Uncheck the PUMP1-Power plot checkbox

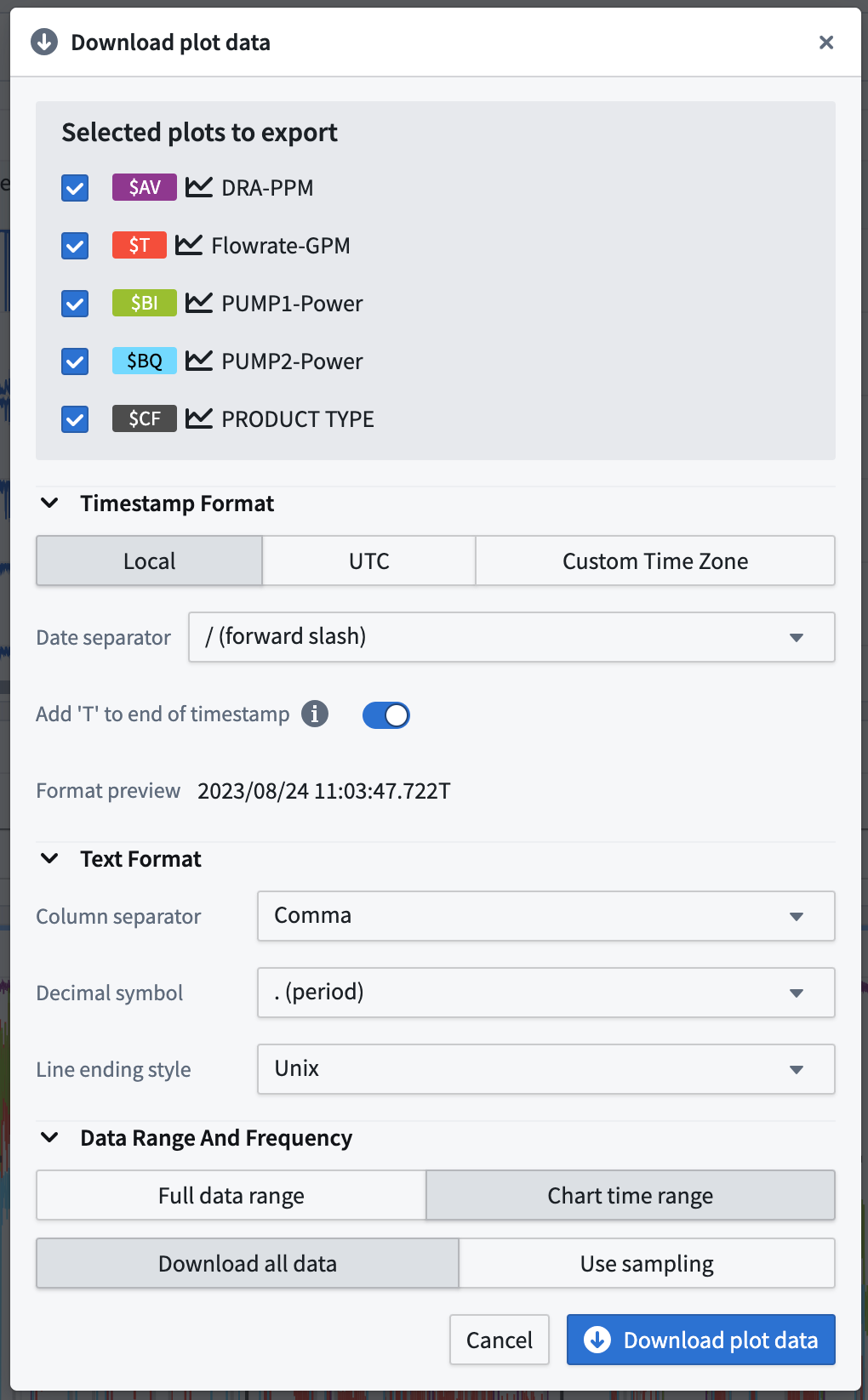point(75,304)
